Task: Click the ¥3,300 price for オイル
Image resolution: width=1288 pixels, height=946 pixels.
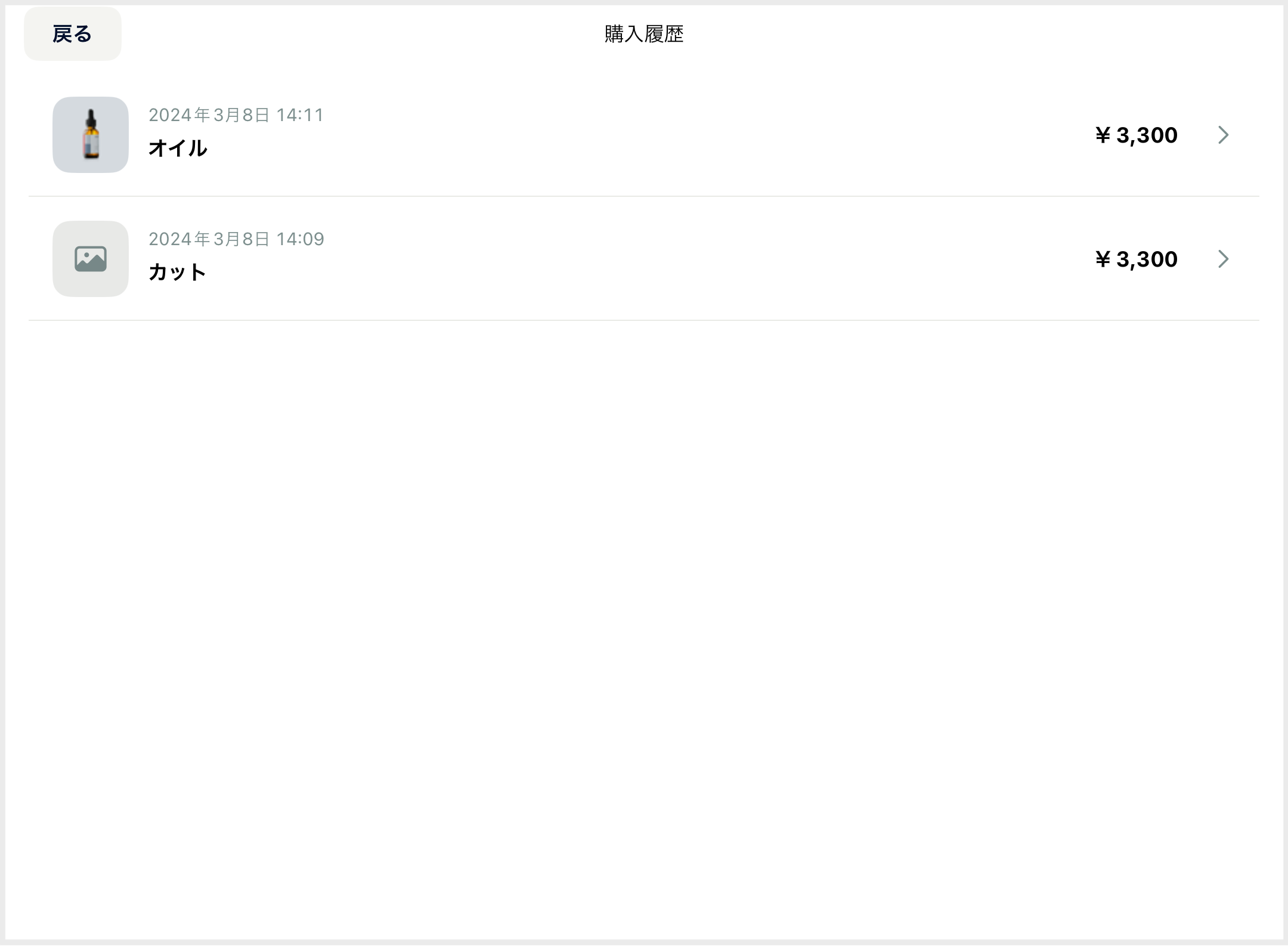Action: coord(1136,135)
